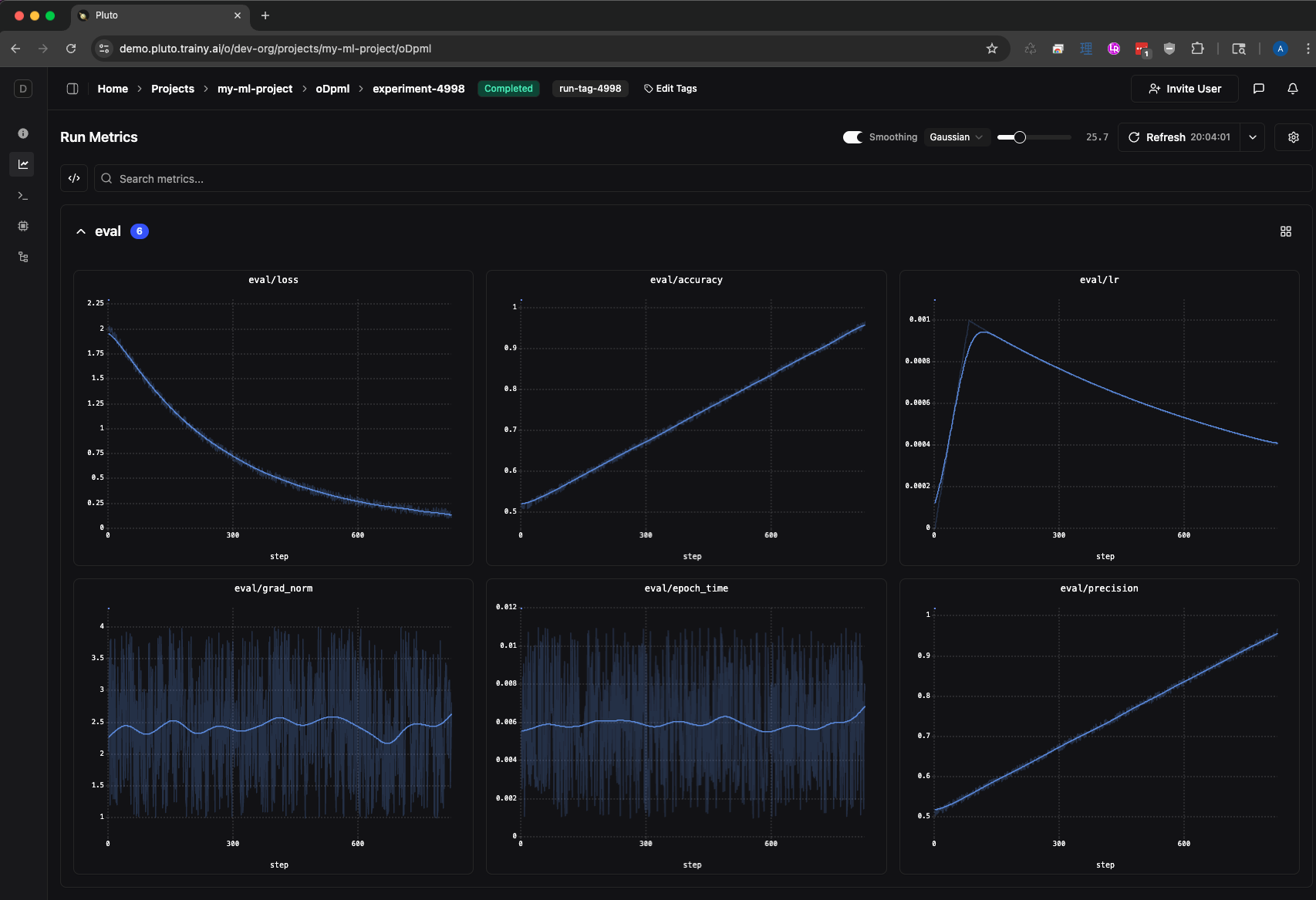Select the metrics chart sidebar icon

23,164
